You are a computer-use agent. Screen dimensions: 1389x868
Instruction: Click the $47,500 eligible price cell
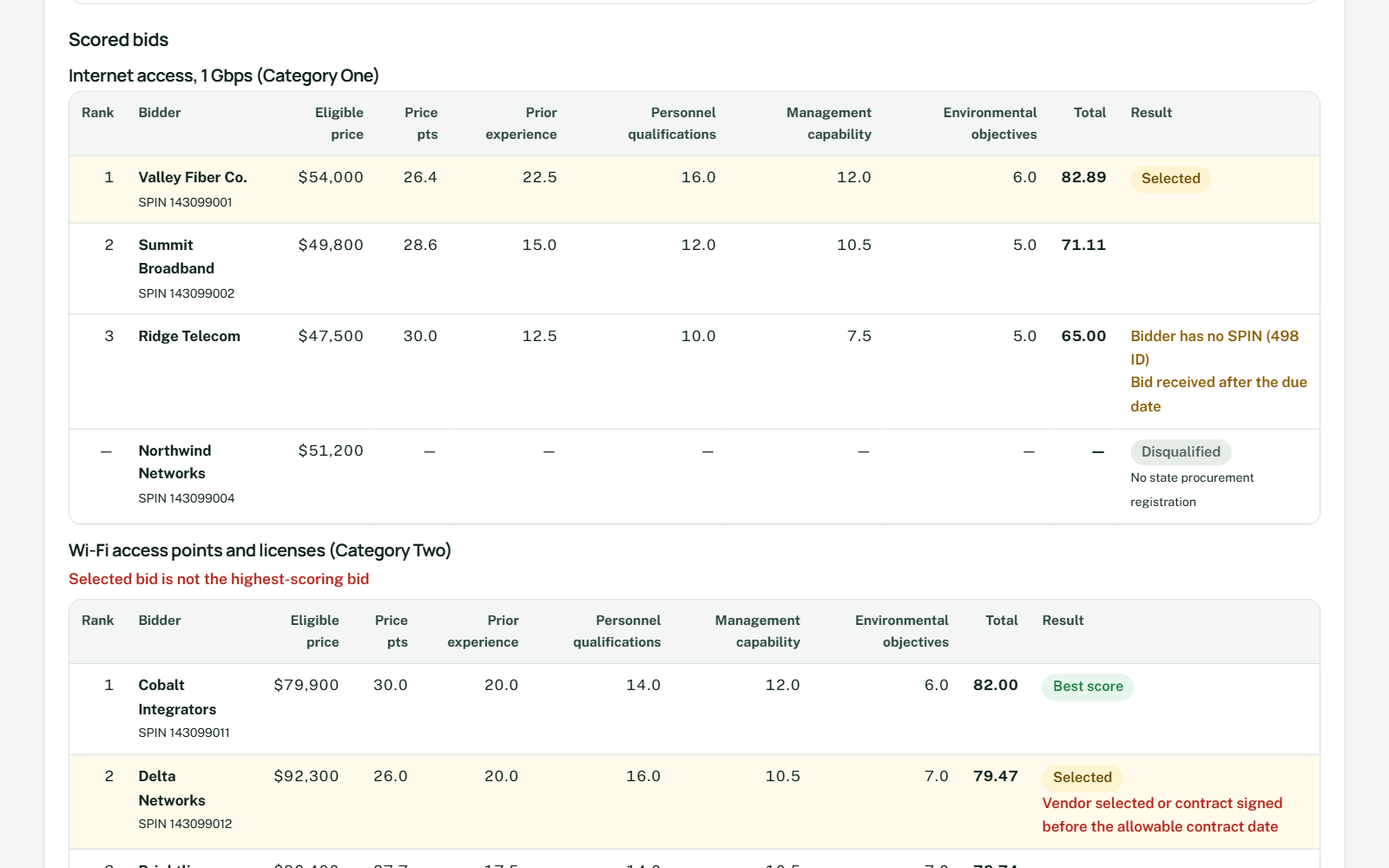click(x=331, y=336)
